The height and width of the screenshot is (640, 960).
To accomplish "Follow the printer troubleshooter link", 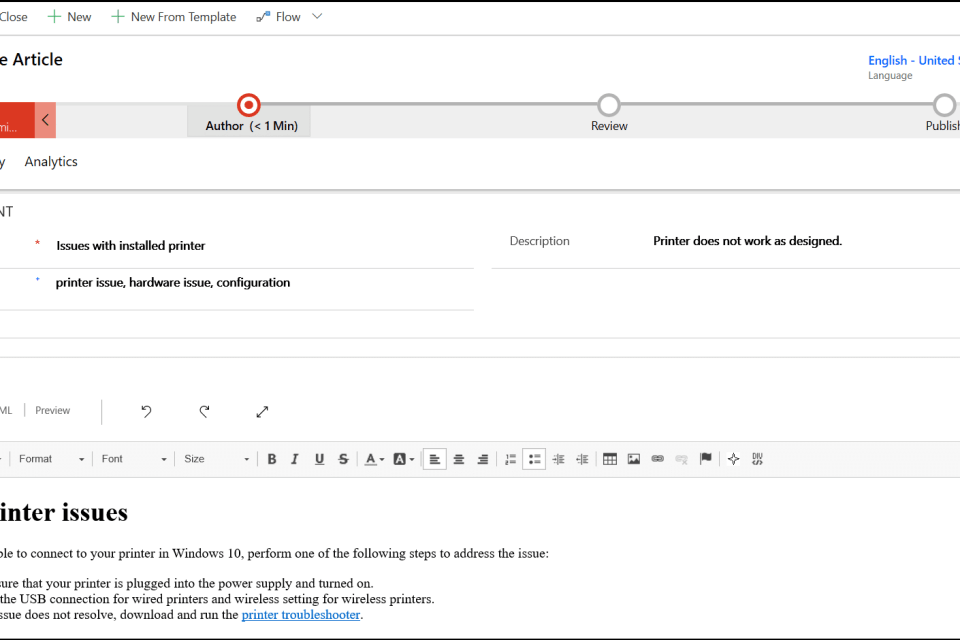I will click(300, 614).
